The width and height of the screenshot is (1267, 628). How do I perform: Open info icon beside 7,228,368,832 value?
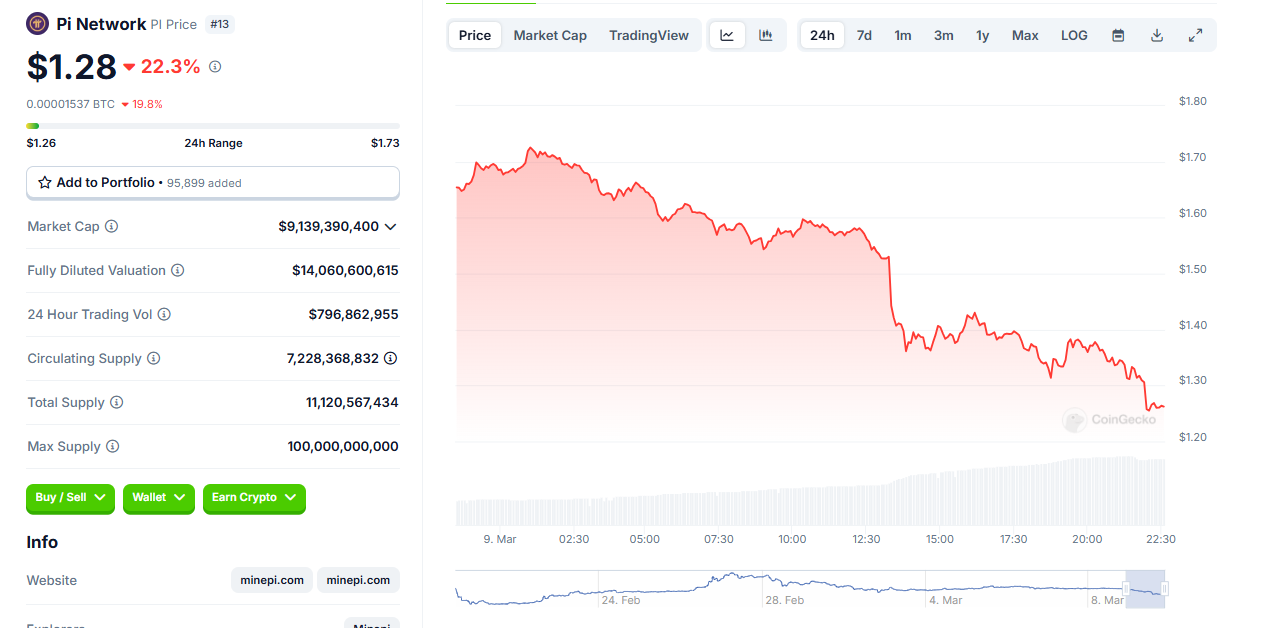391,358
